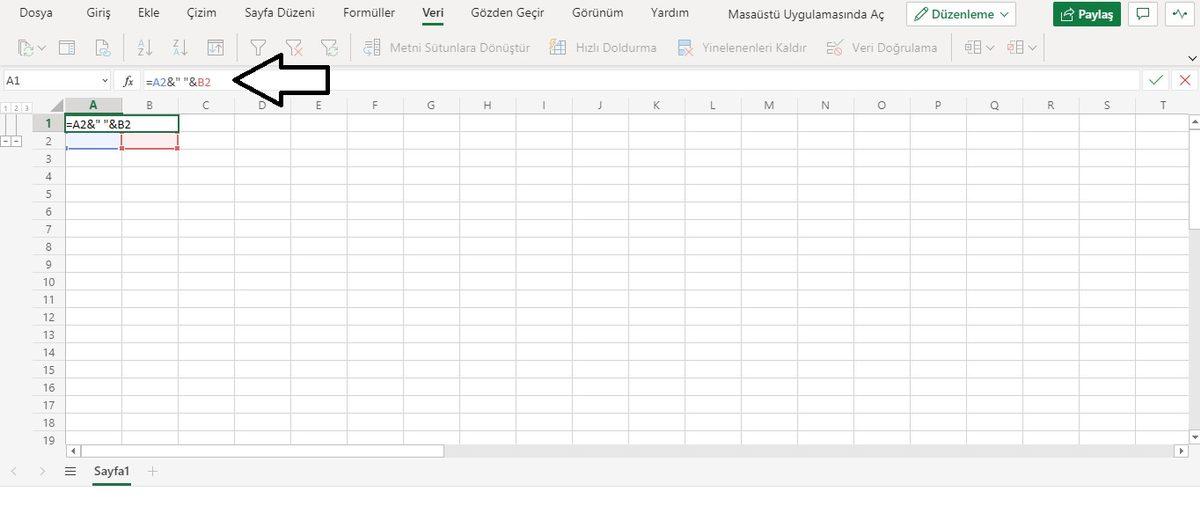Open the Dosya menu
The height and width of the screenshot is (528, 1200).
[x=36, y=13]
